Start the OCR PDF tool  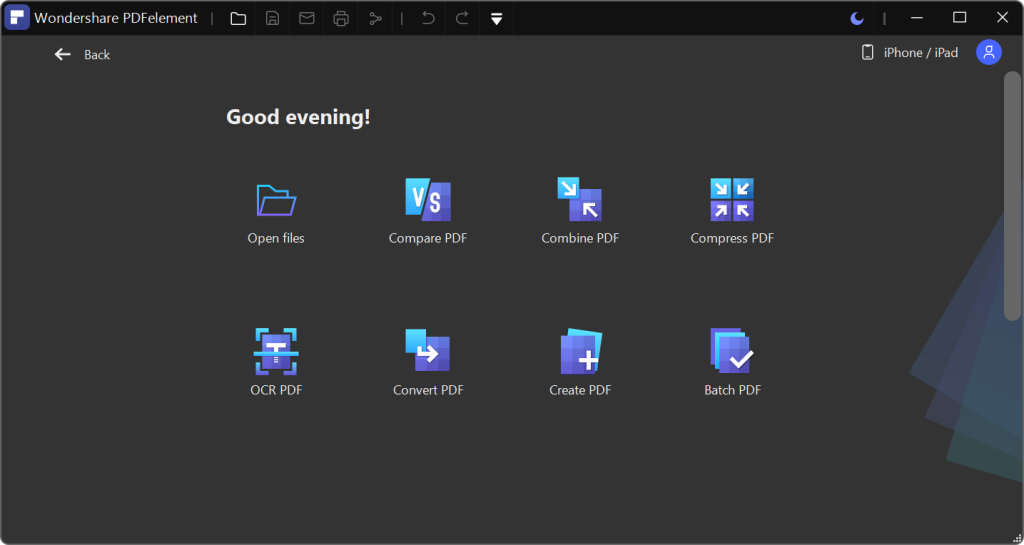(x=276, y=362)
